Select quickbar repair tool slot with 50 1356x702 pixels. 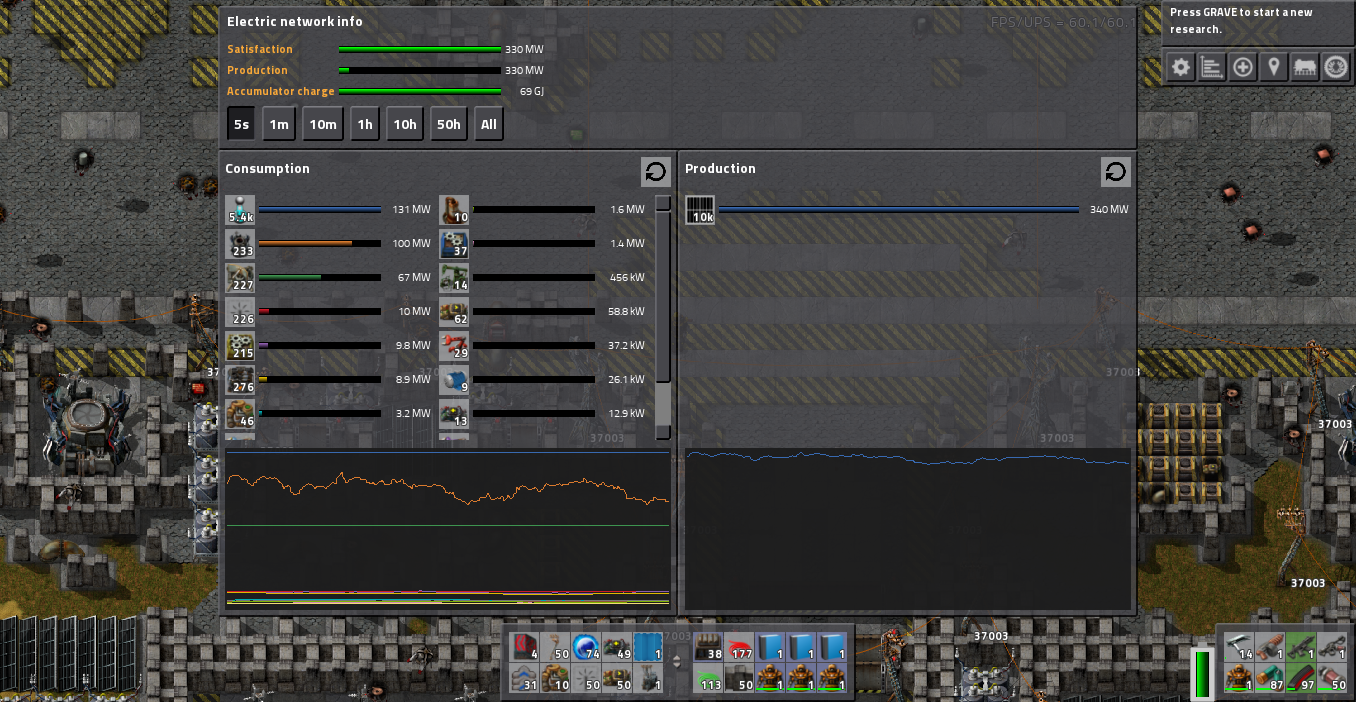coord(557,647)
